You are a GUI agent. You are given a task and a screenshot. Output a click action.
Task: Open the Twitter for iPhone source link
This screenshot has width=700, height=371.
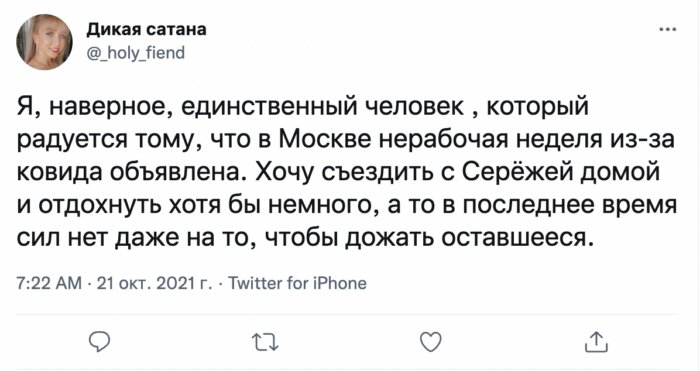(297, 283)
